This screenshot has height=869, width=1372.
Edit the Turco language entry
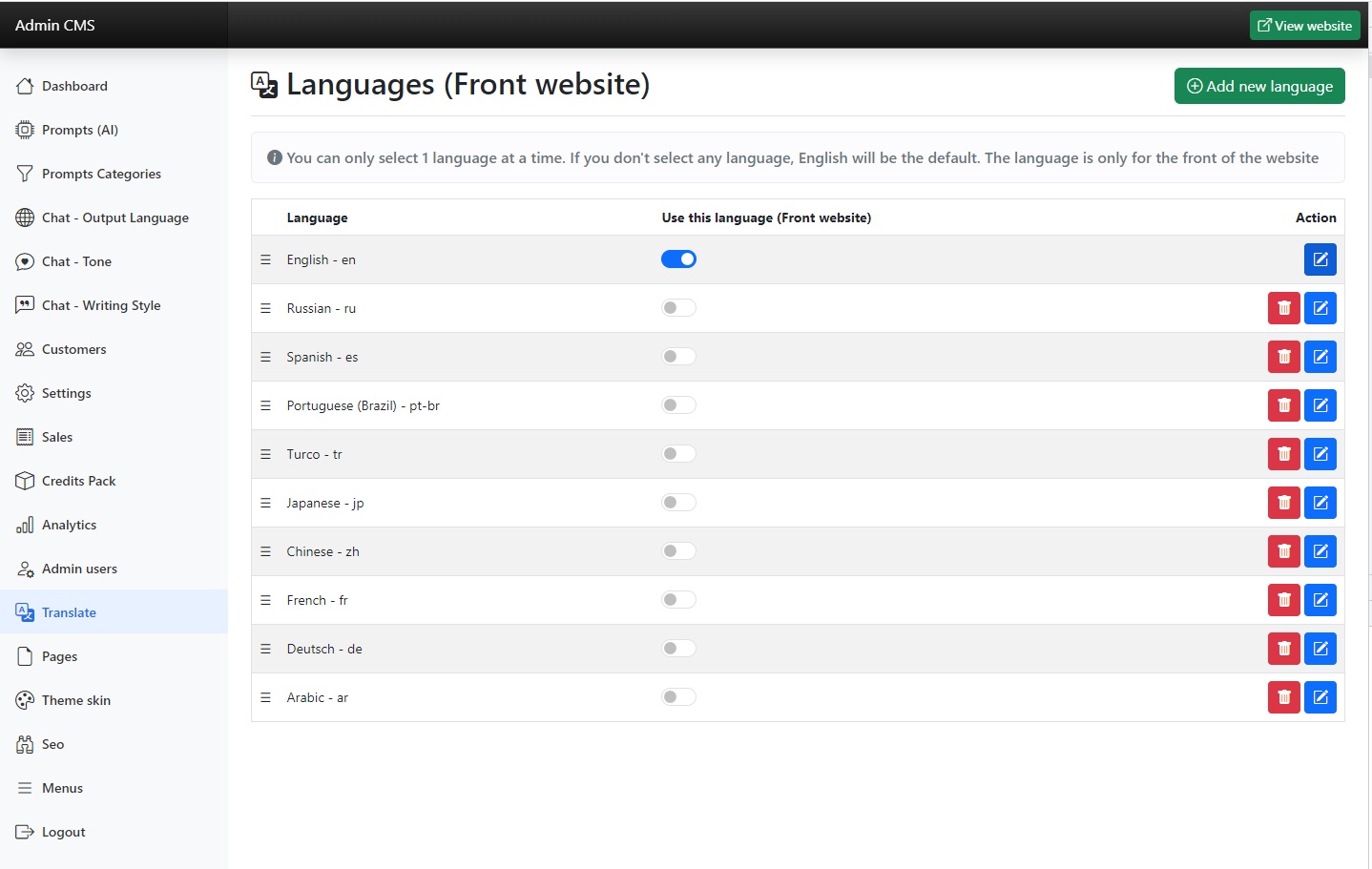[1320, 454]
